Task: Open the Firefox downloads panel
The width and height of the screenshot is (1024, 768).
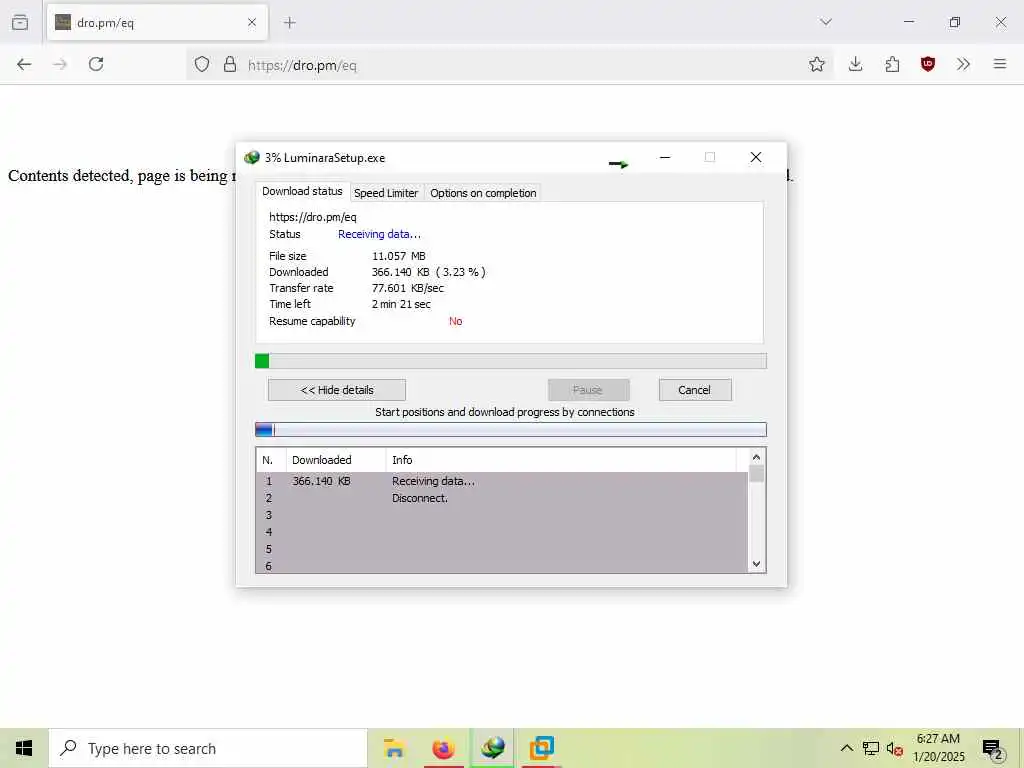Action: tap(855, 64)
